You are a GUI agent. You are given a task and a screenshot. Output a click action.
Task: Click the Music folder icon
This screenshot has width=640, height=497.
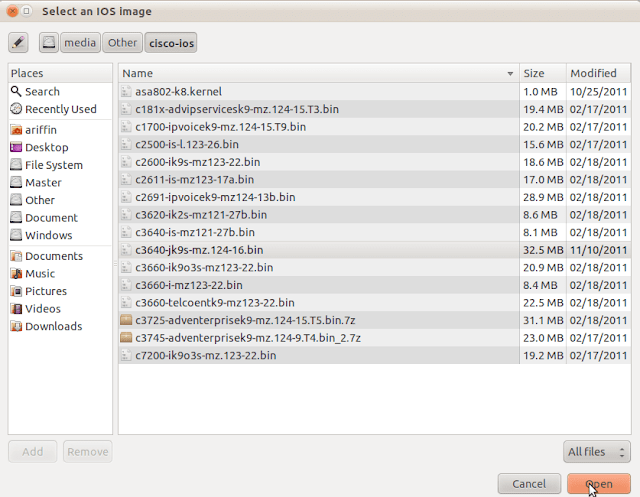pos(16,273)
